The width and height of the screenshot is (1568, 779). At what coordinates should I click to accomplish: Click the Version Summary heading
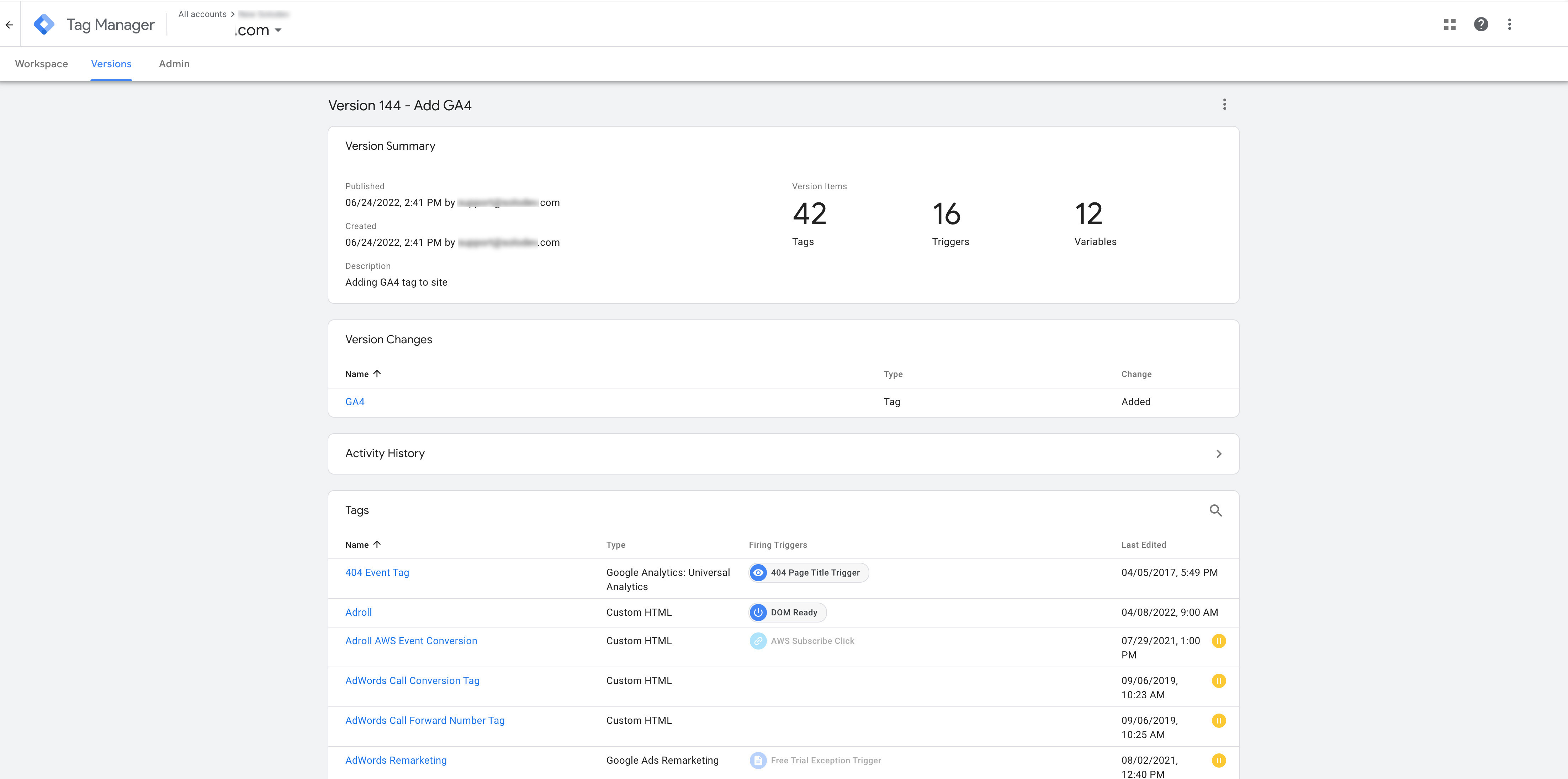click(390, 146)
